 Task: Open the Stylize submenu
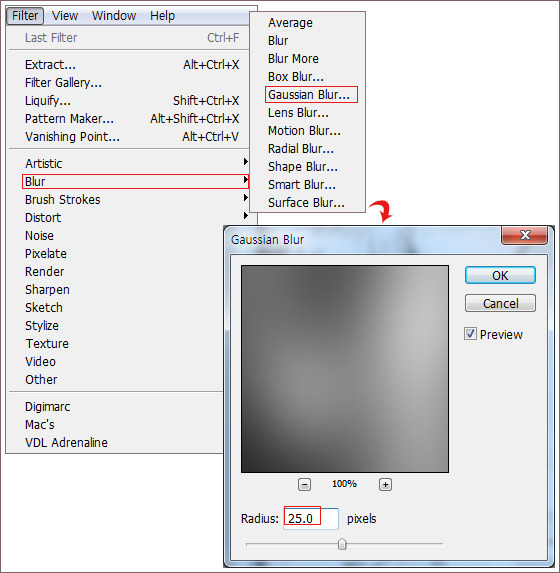[42, 326]
